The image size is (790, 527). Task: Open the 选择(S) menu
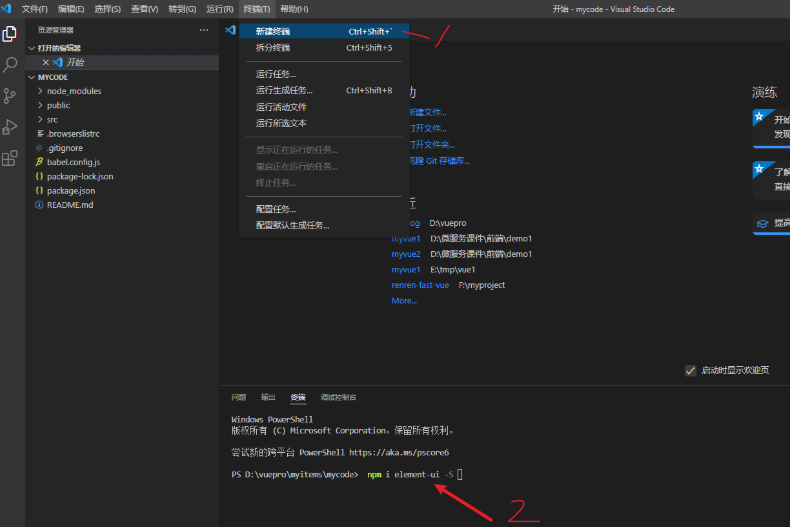pos(108,9)
